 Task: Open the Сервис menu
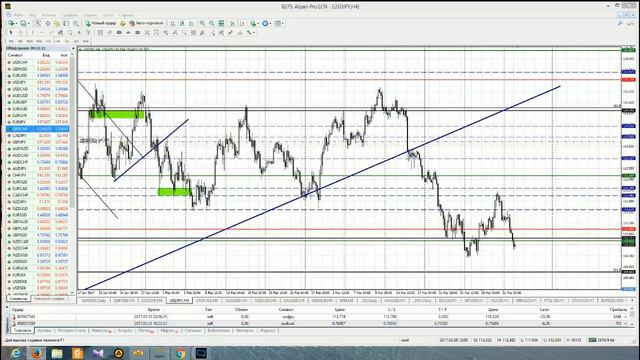coord(91,15)
